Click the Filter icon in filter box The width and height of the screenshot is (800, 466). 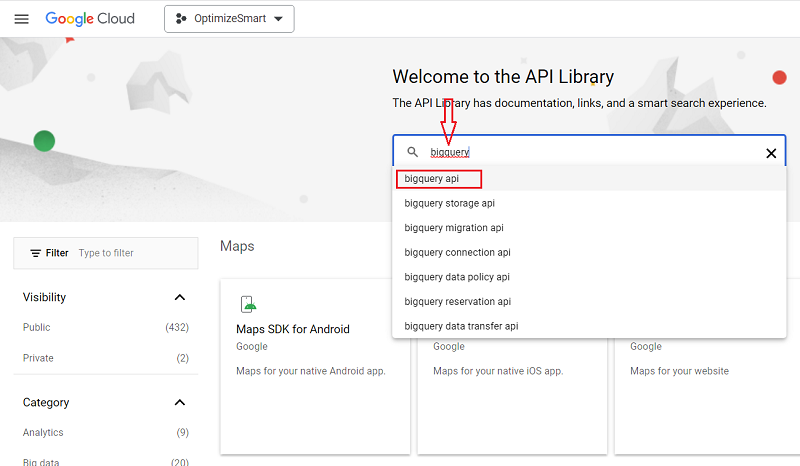click(35, 253)
